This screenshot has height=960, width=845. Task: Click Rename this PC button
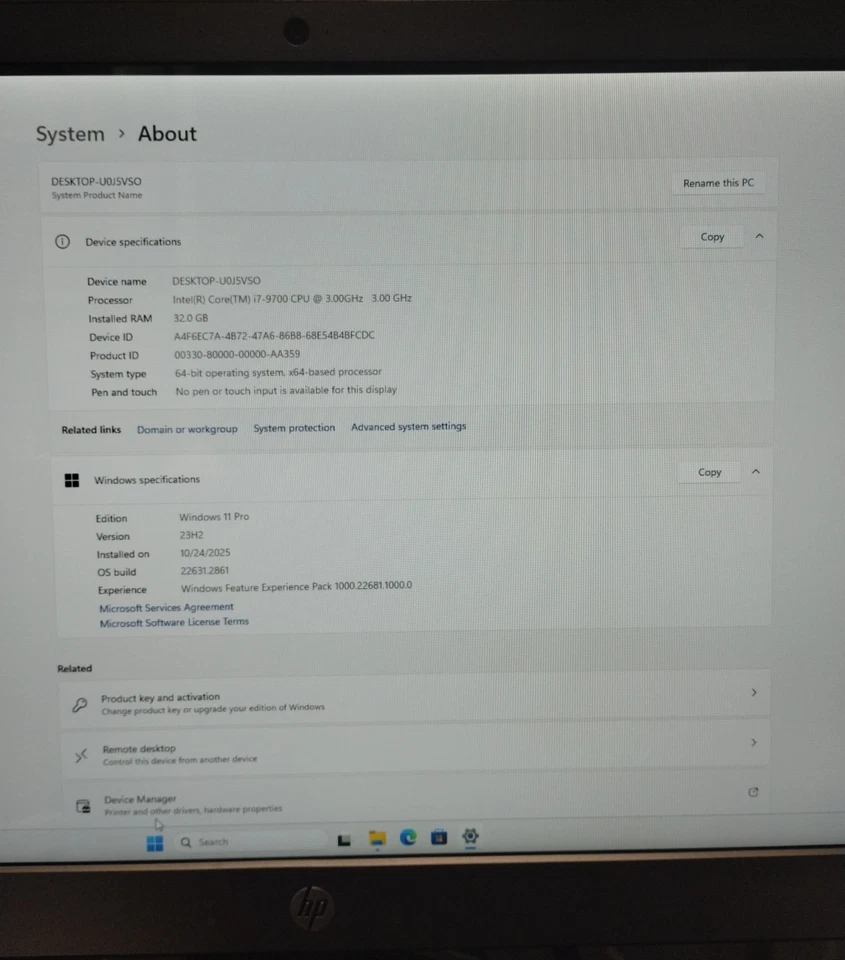[x=718, y=183]
